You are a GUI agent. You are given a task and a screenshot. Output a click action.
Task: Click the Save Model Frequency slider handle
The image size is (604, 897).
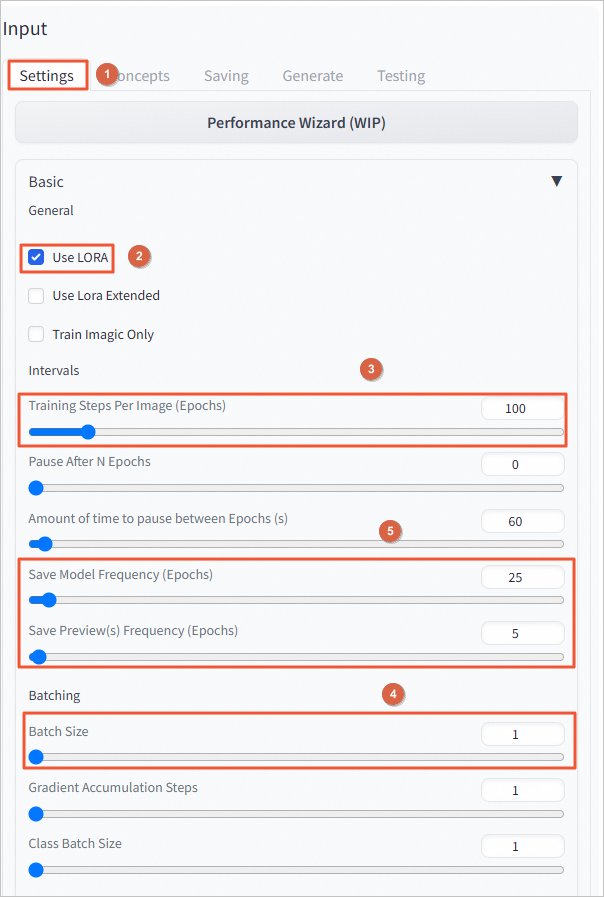point(49,600)
